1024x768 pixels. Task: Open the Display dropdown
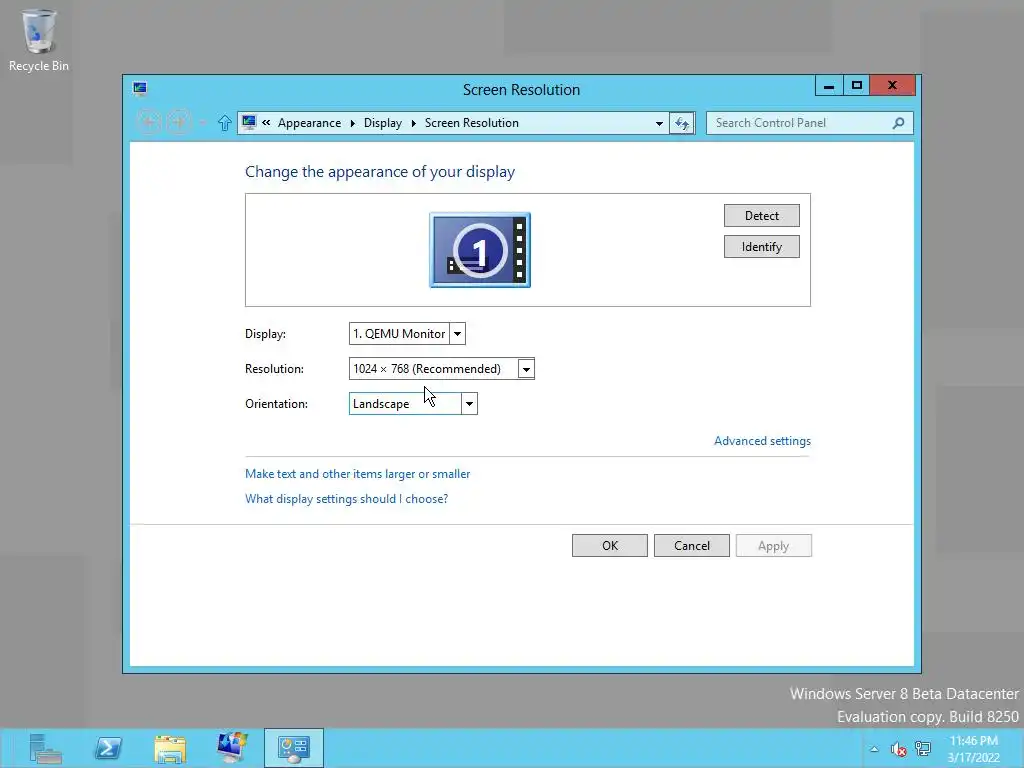458,334
